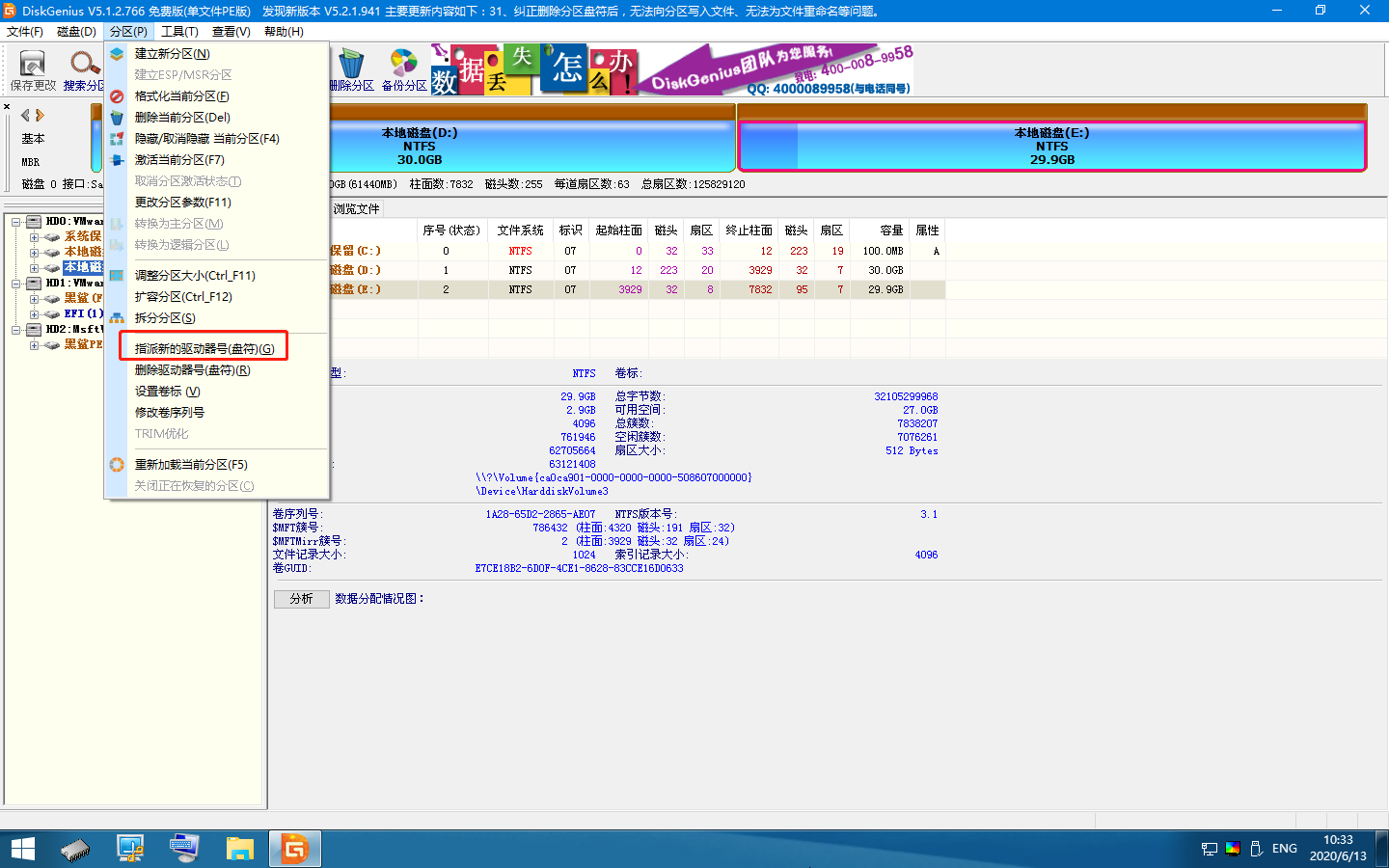Open the 工具(T) menu
Screen dimensions: 1389x868
pos(179,32)
